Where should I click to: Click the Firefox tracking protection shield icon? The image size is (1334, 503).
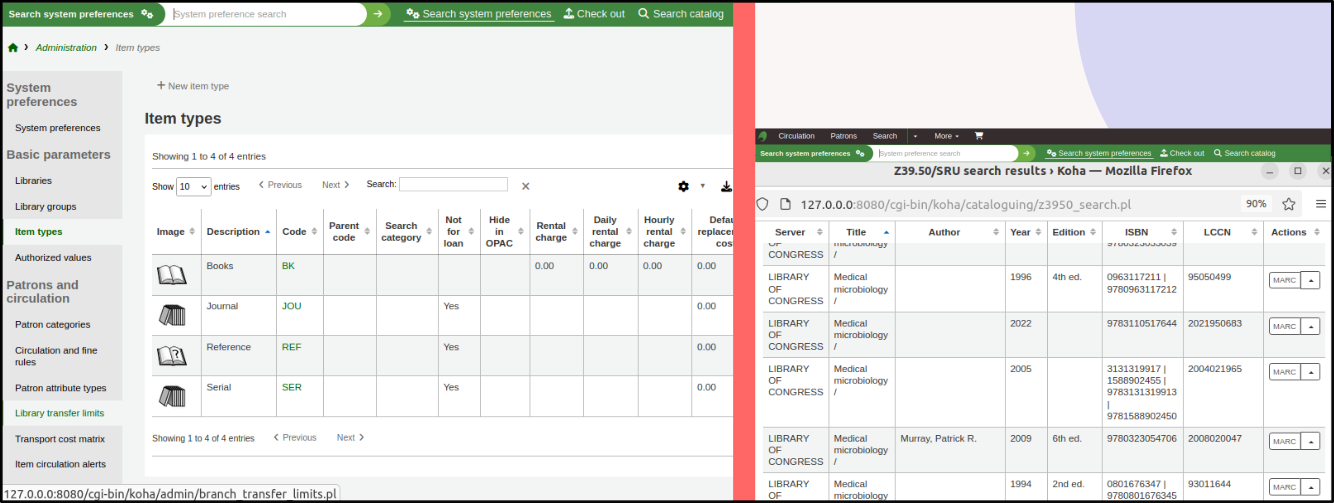point(762,204)
